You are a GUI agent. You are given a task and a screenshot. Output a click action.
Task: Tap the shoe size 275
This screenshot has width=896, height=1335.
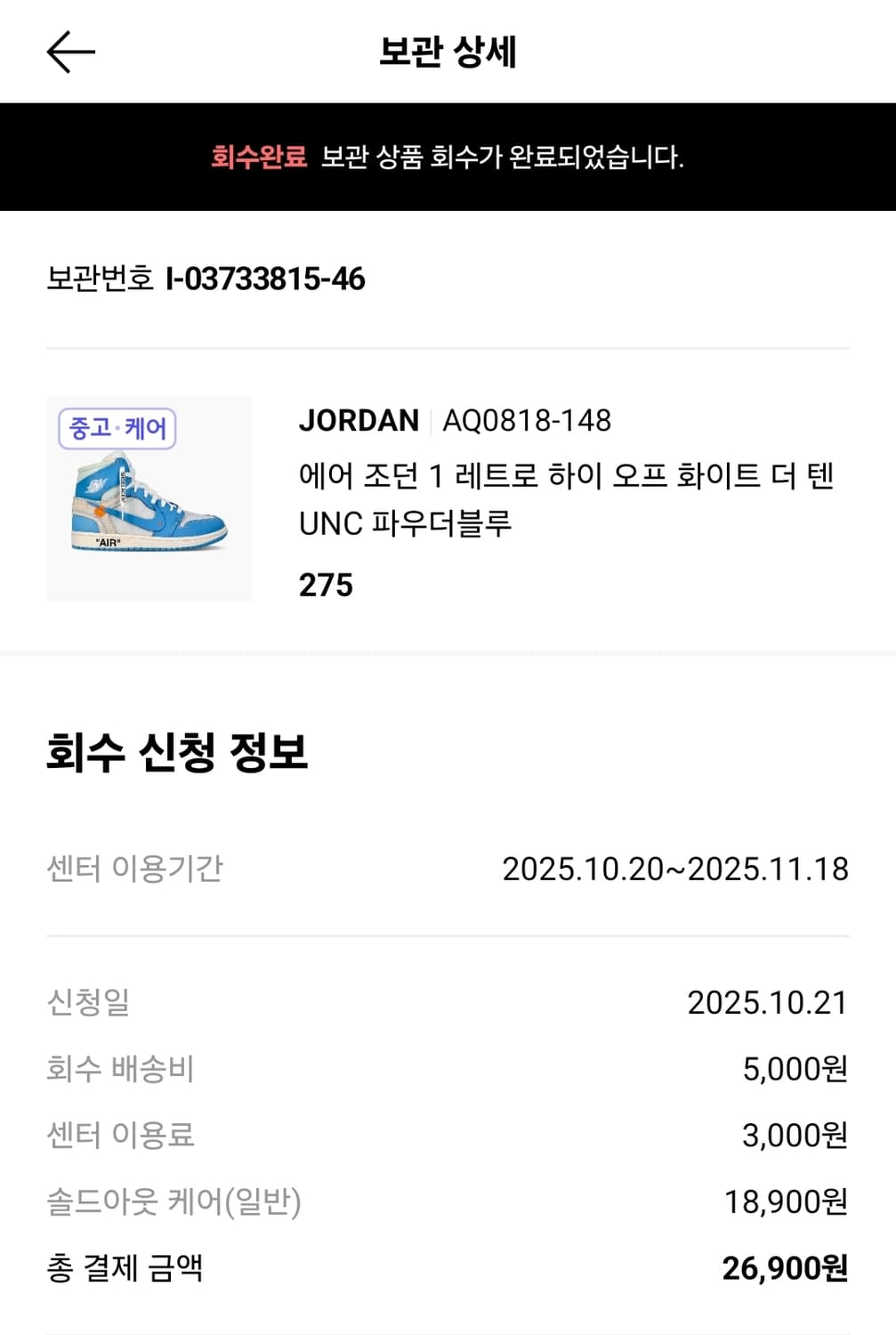(326, 585)
